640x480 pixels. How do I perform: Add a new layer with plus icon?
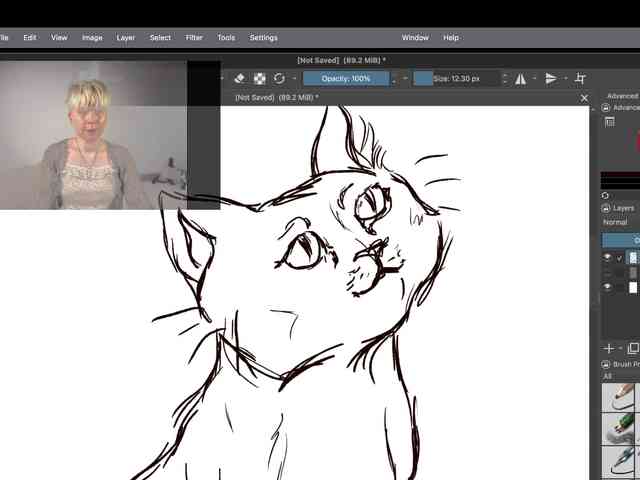coord(609,348)
